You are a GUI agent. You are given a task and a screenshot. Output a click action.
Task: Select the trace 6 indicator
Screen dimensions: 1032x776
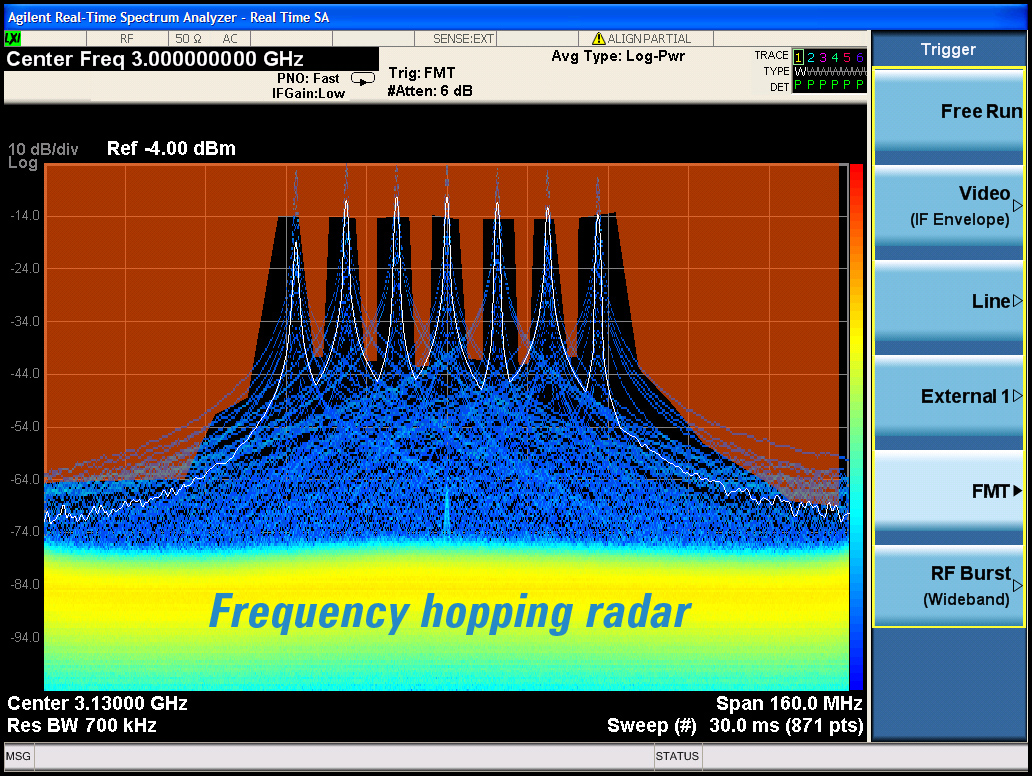[859, 57]
